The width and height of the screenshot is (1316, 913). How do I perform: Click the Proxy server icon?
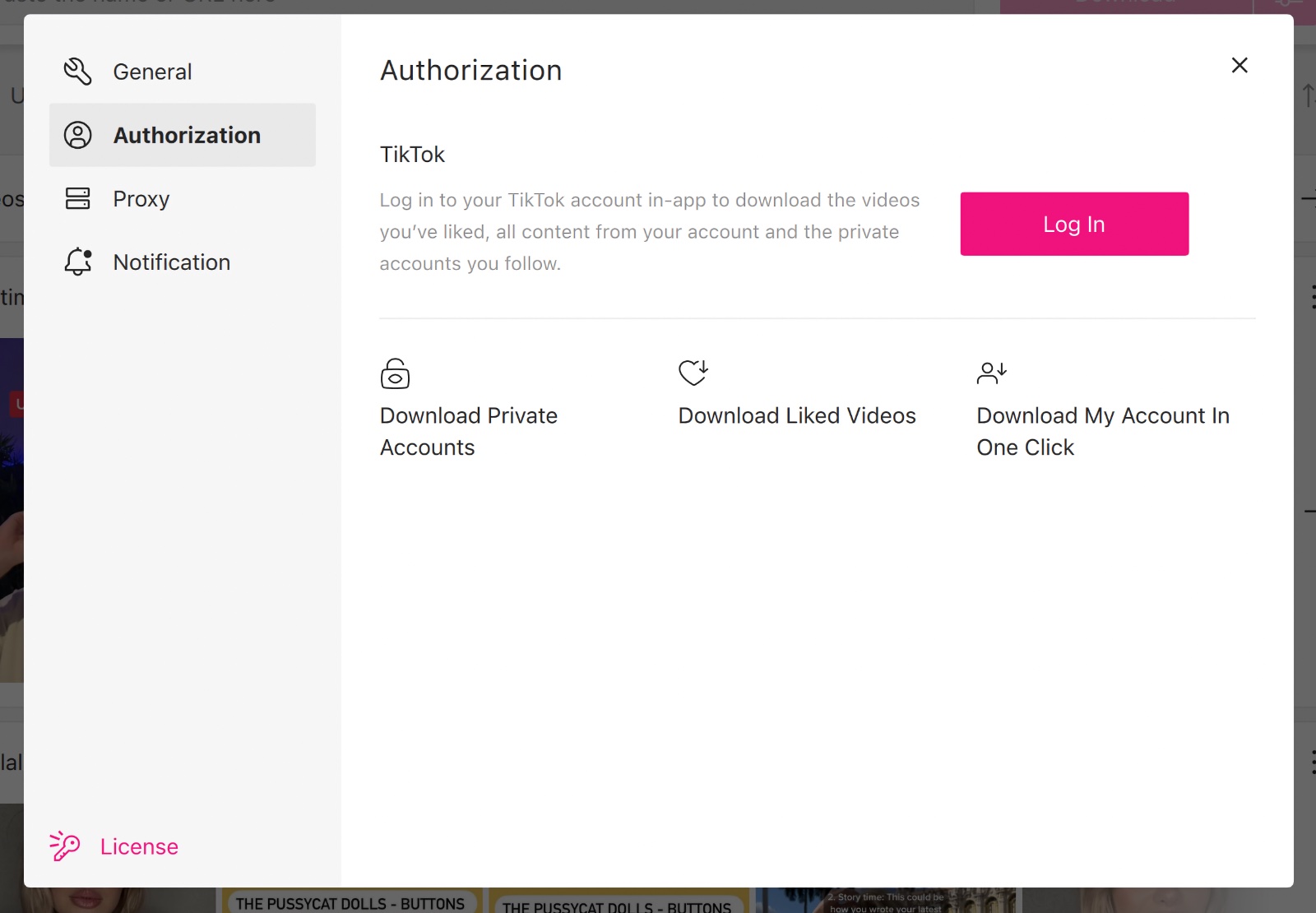77,198
